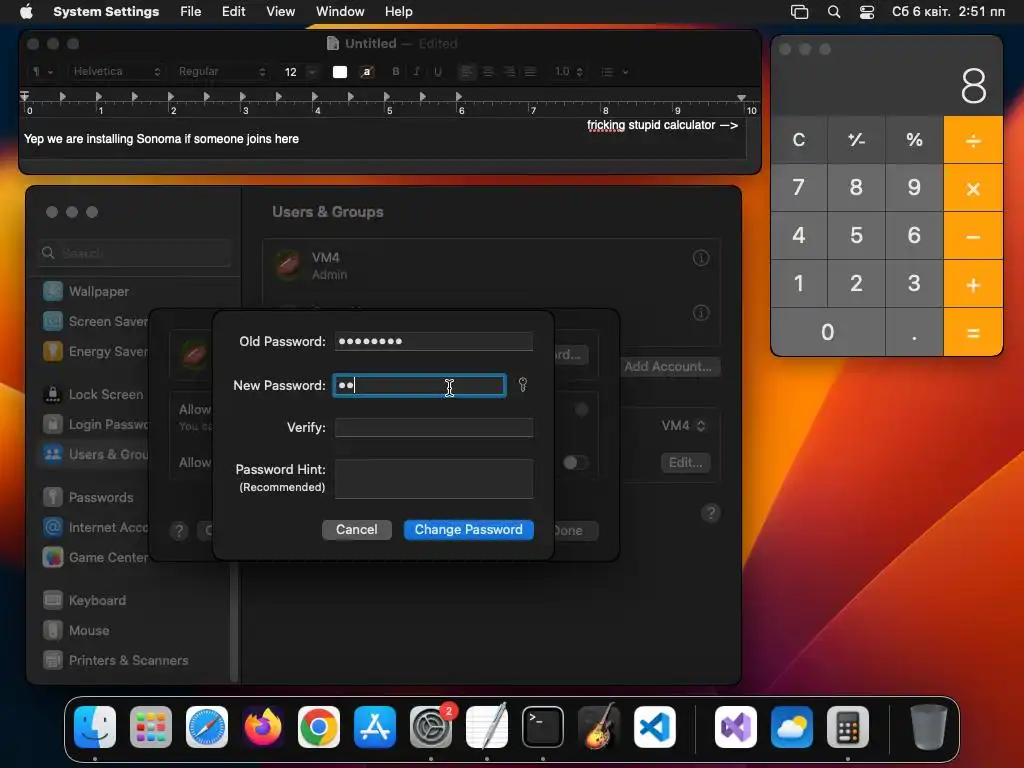This screenshot has width=1024, height=768.
Task: Open the Edit menu
Action: (233, 12)
